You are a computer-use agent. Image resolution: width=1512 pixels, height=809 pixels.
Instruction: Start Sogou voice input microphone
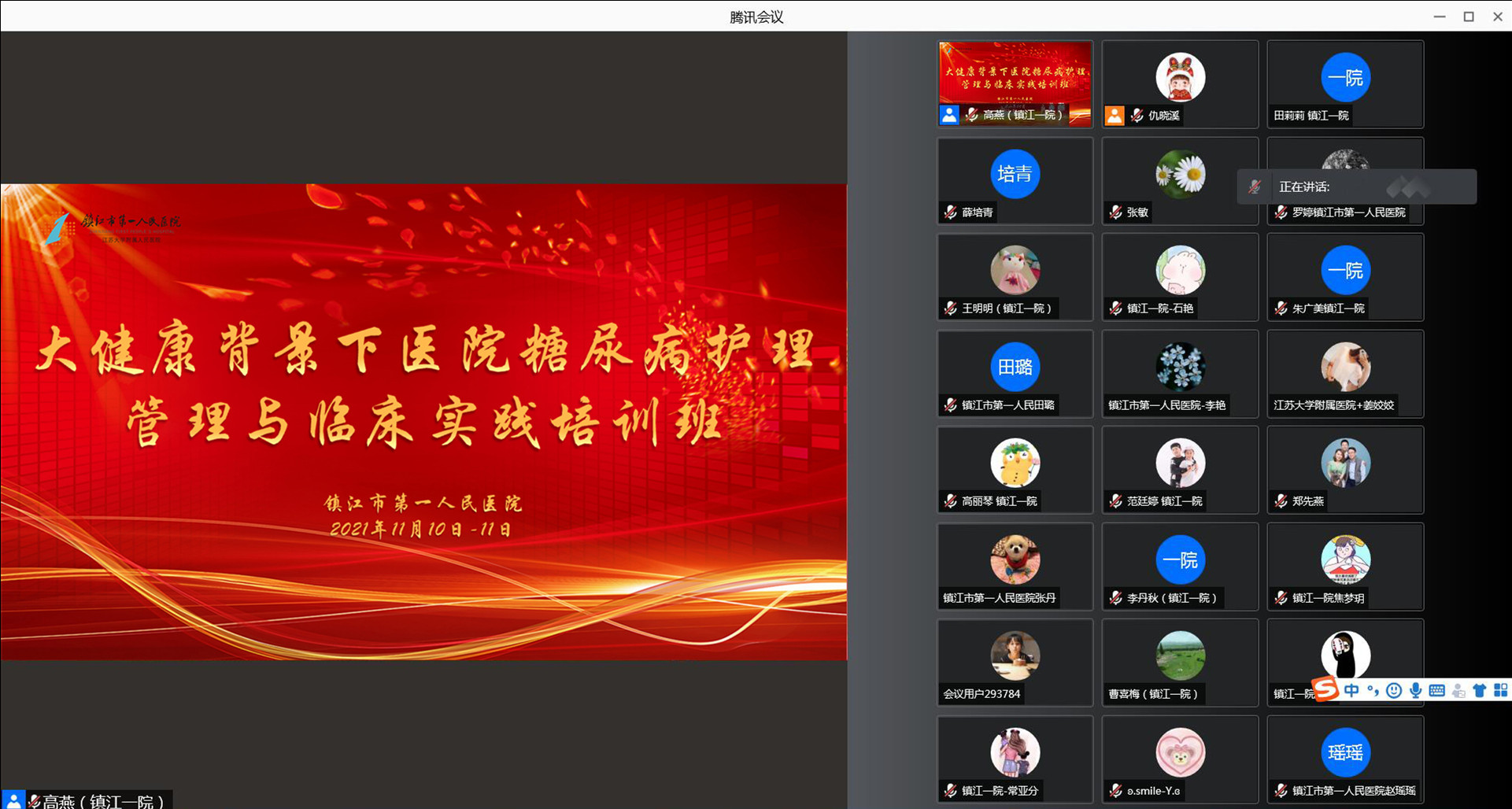1415,690
